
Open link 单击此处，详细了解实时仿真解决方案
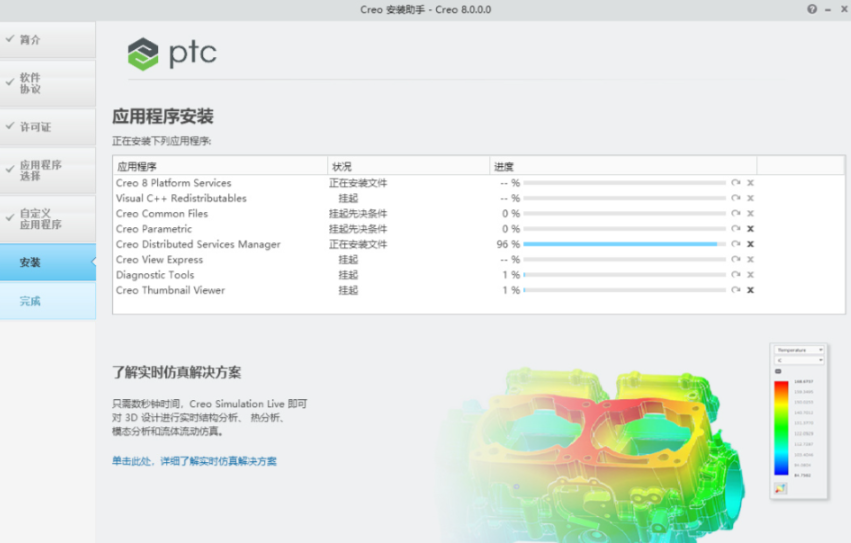pyautogui.click(x=194, y=461)
